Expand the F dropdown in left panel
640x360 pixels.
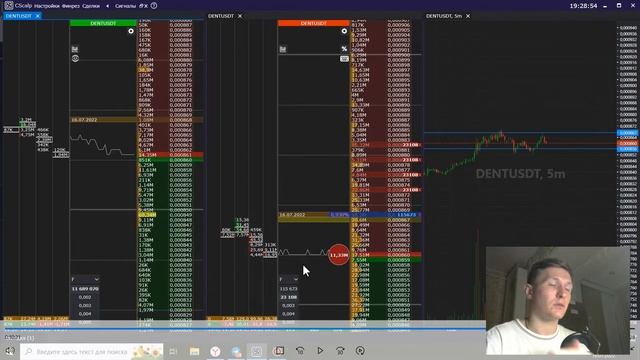[85, 279]
